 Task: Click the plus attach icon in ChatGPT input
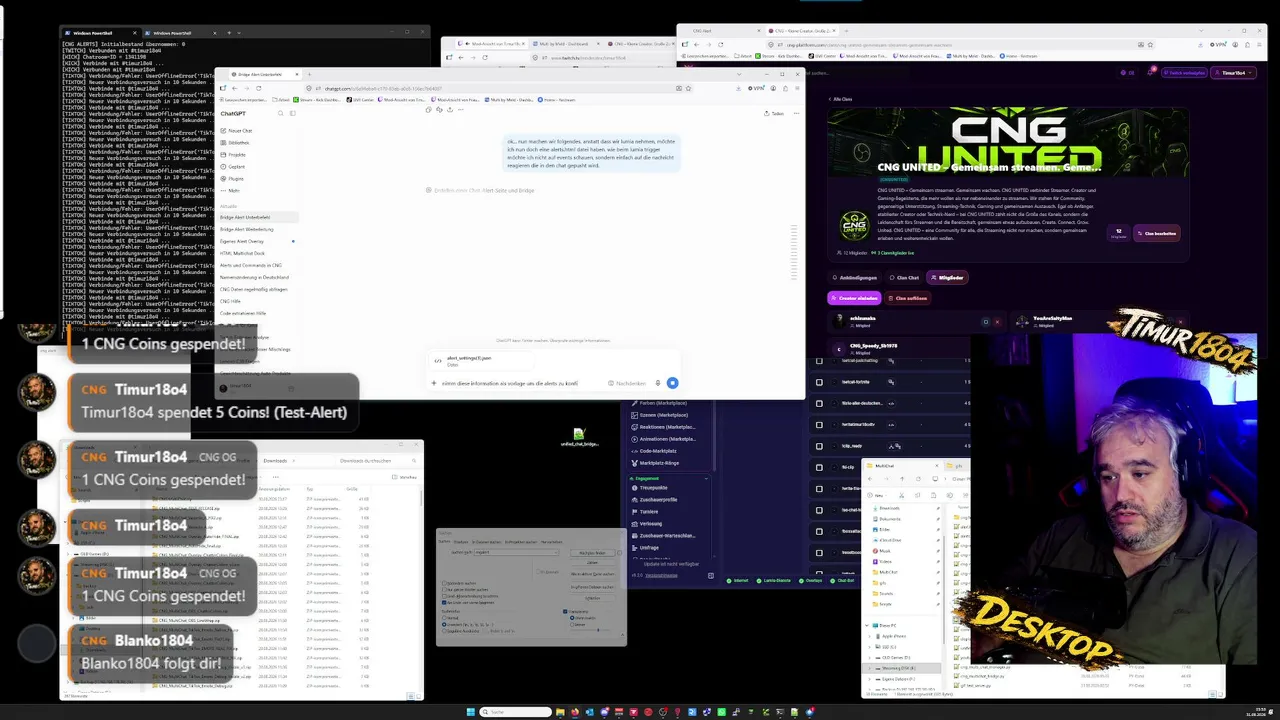(434, 383)
